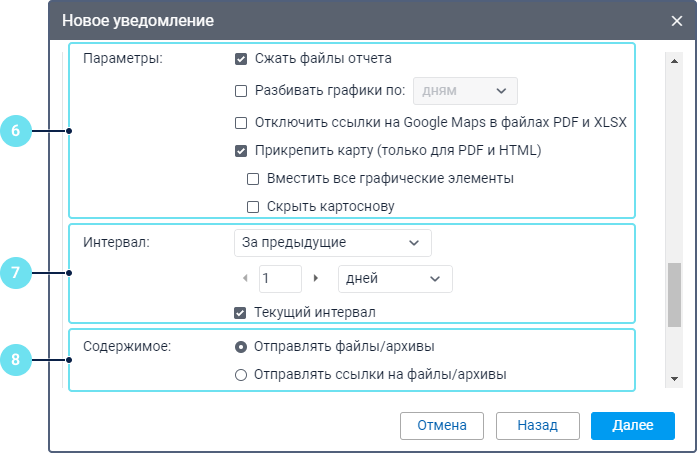Viewport: 697px width, 453px height.
Task: Click the Назад button
Action: pyautogui.click(x=537, y=425)
